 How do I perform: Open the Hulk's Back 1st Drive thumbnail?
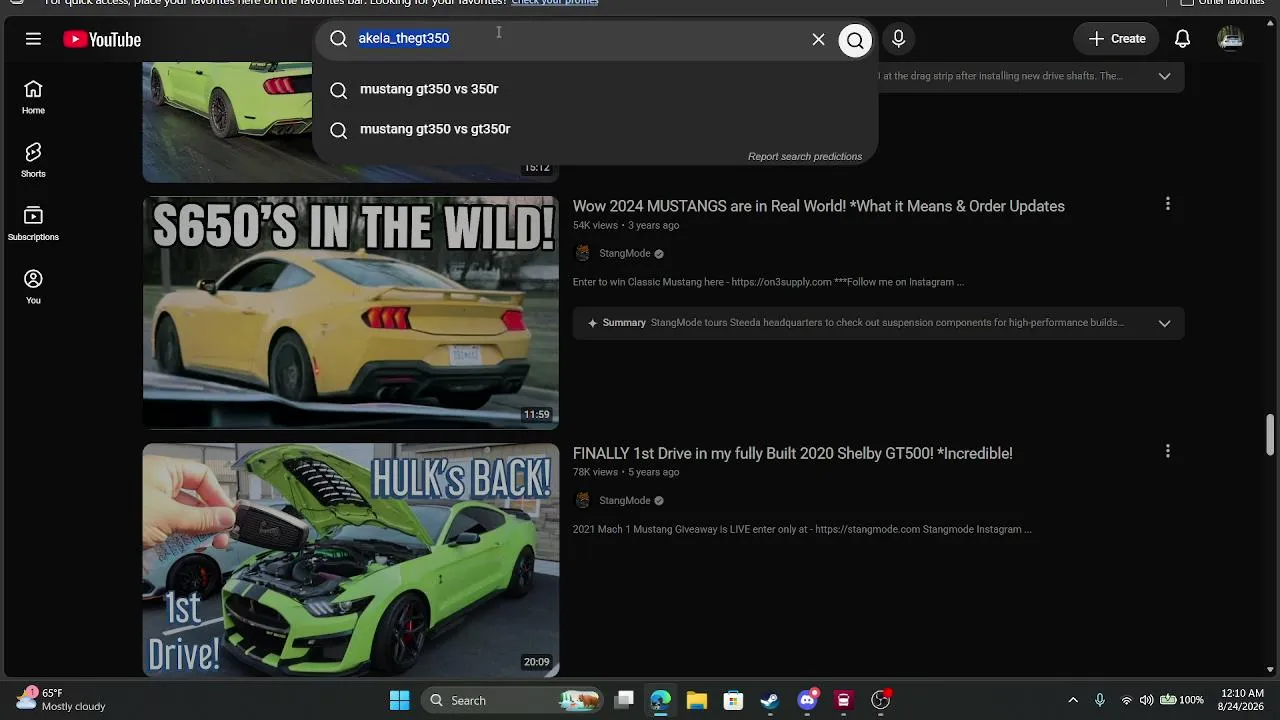pyautogui.click(x=351, y=560)
